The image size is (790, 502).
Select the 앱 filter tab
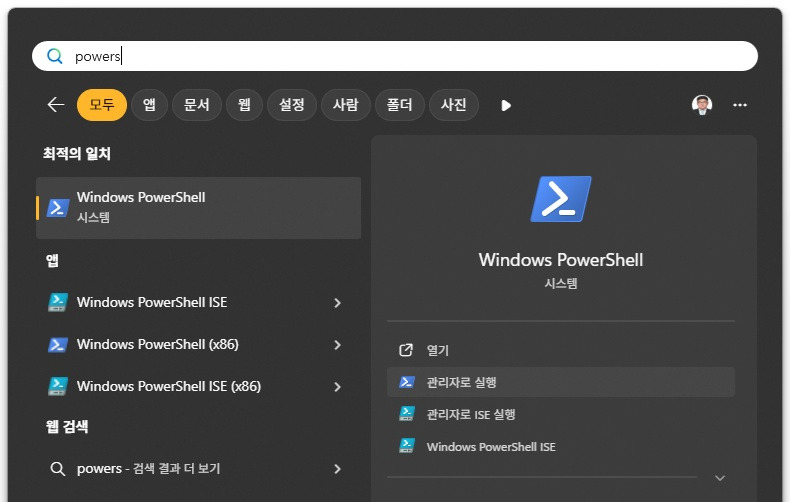click(149, 105)
